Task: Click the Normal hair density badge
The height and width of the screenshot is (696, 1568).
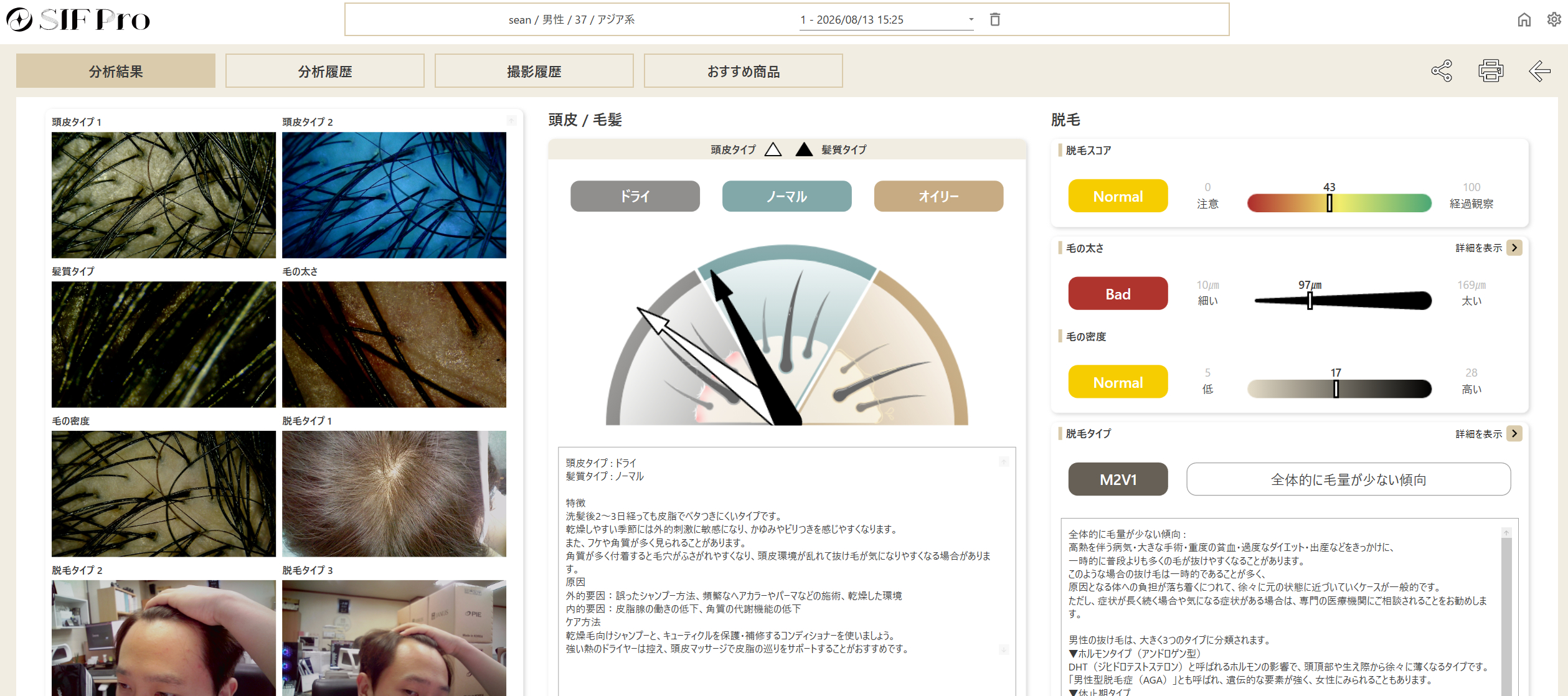Action: pyautogui.click(x=1118, y=382)
